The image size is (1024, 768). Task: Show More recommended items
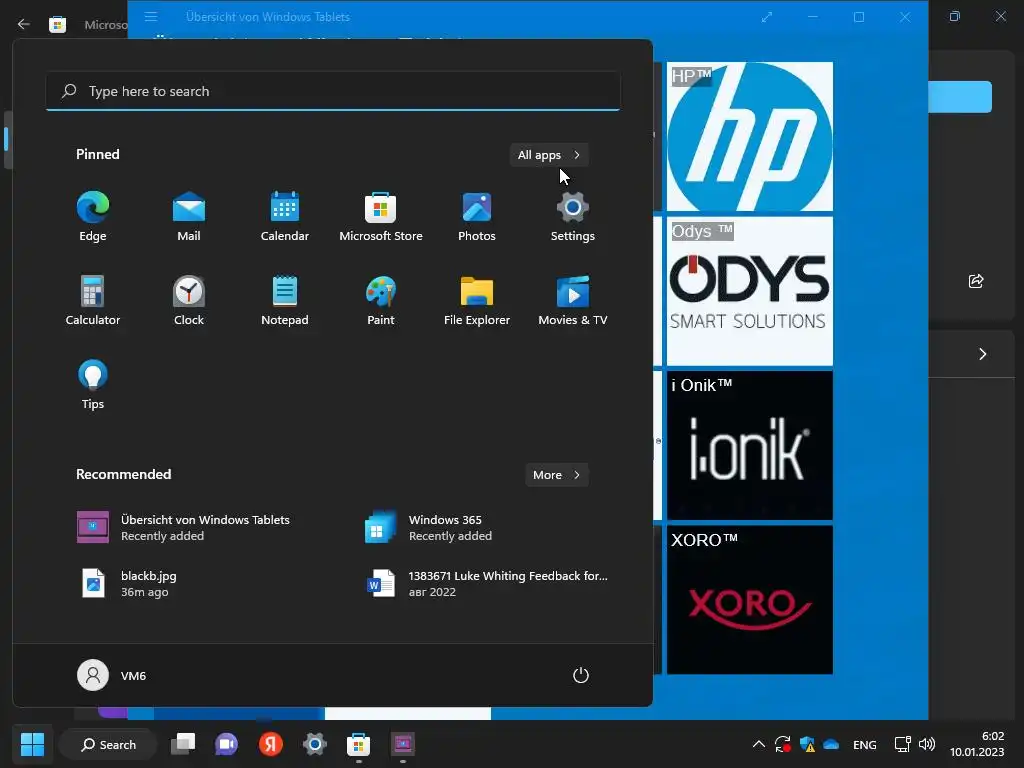pyautogui.click(x=556, y=475)
